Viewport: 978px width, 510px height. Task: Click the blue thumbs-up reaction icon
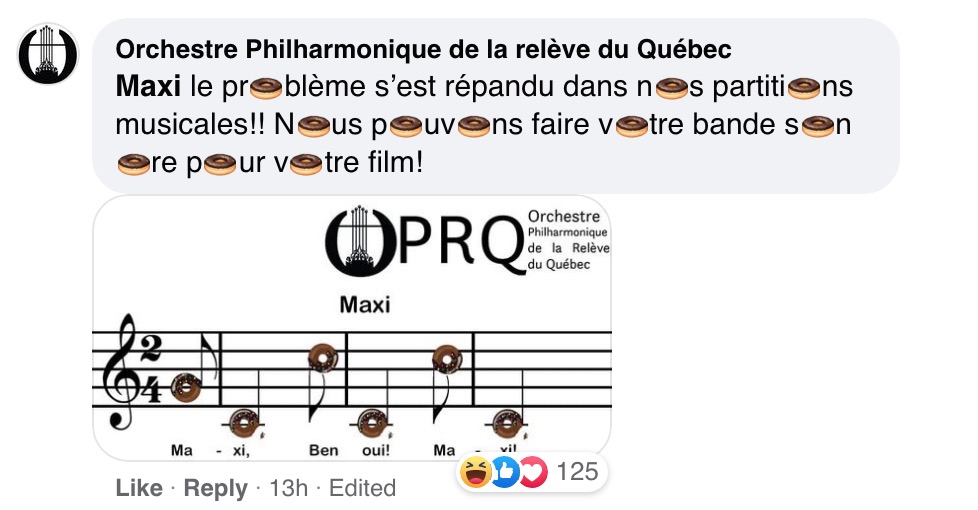coord(504,472)
